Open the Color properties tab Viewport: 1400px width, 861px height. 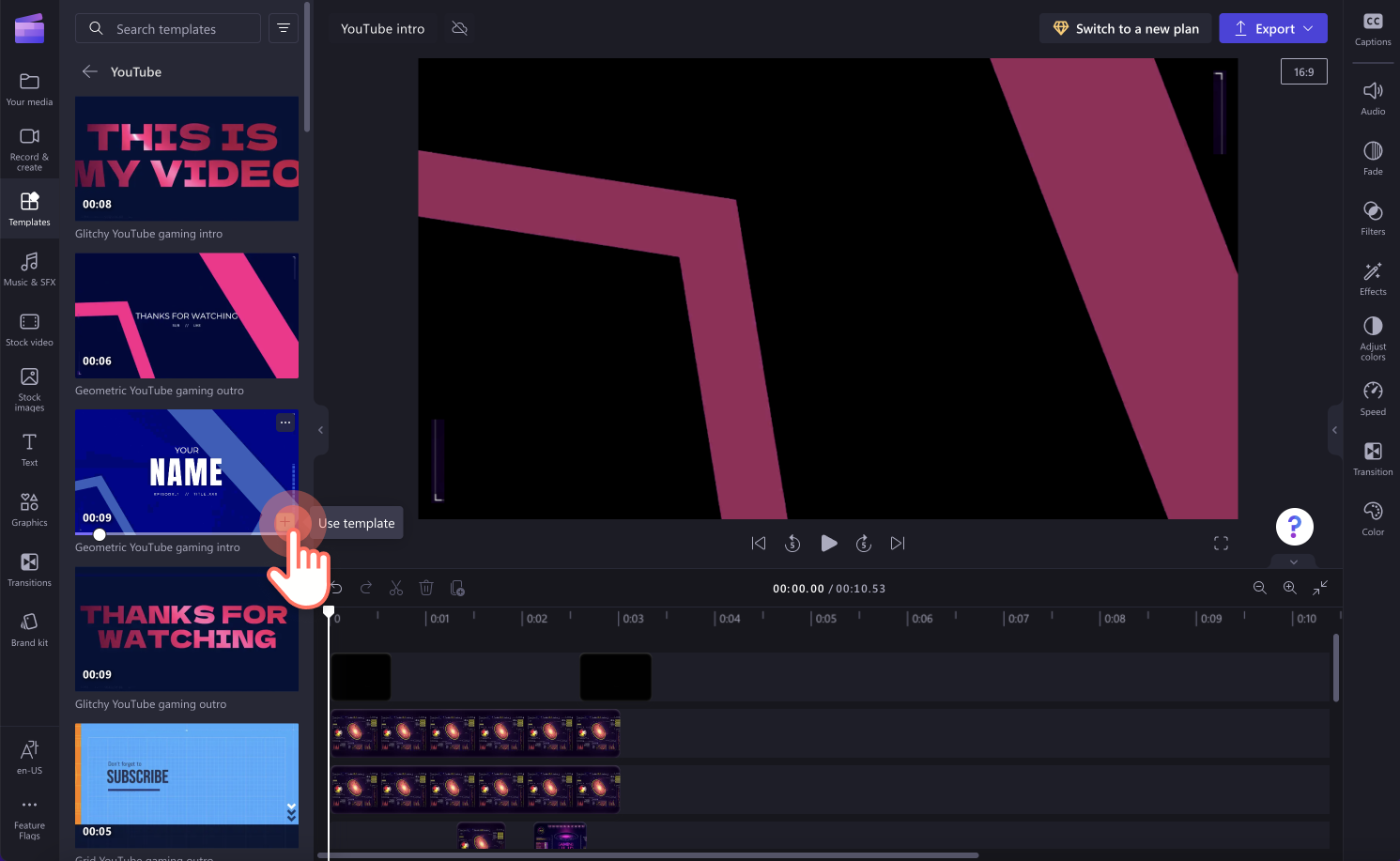[x=1373, y=518]
